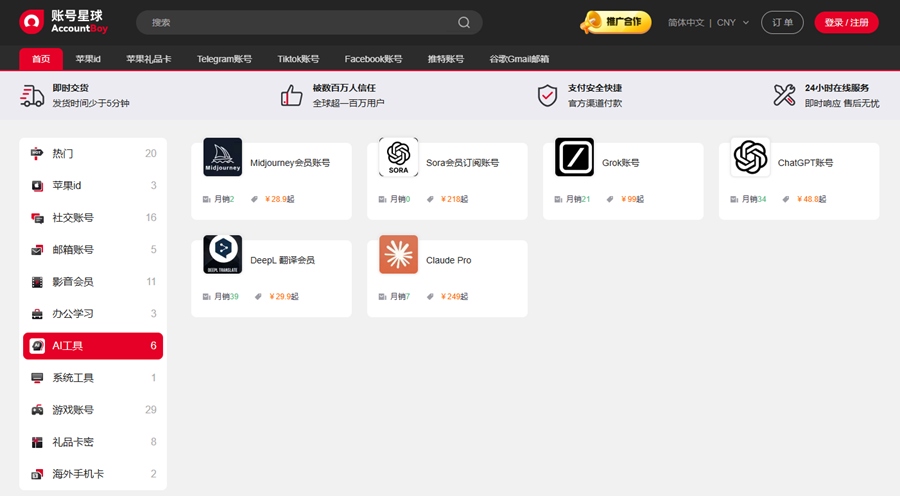Screen dimensions: 900x496
Task: Click the 即时交货 heading
Action: coord(71,88)
